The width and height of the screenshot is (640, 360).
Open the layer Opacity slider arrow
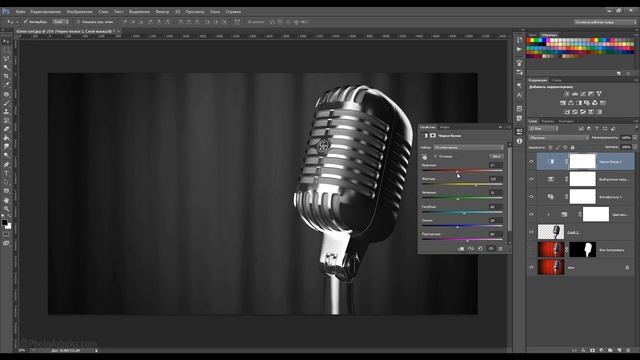pos(635,138)
